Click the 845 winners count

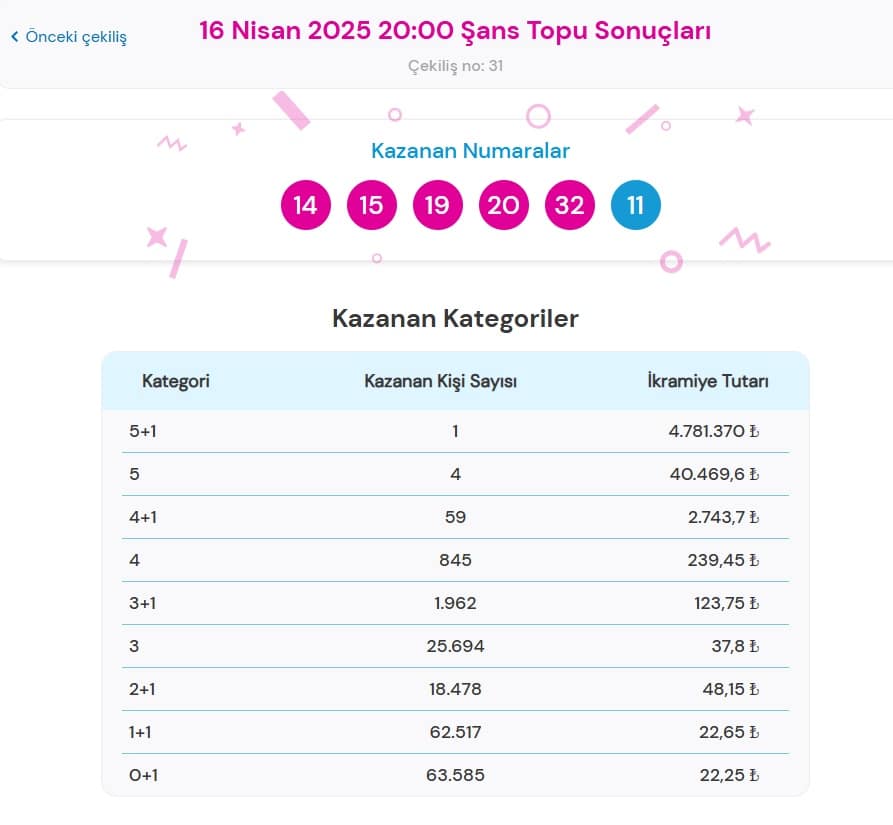click(455, 561)
